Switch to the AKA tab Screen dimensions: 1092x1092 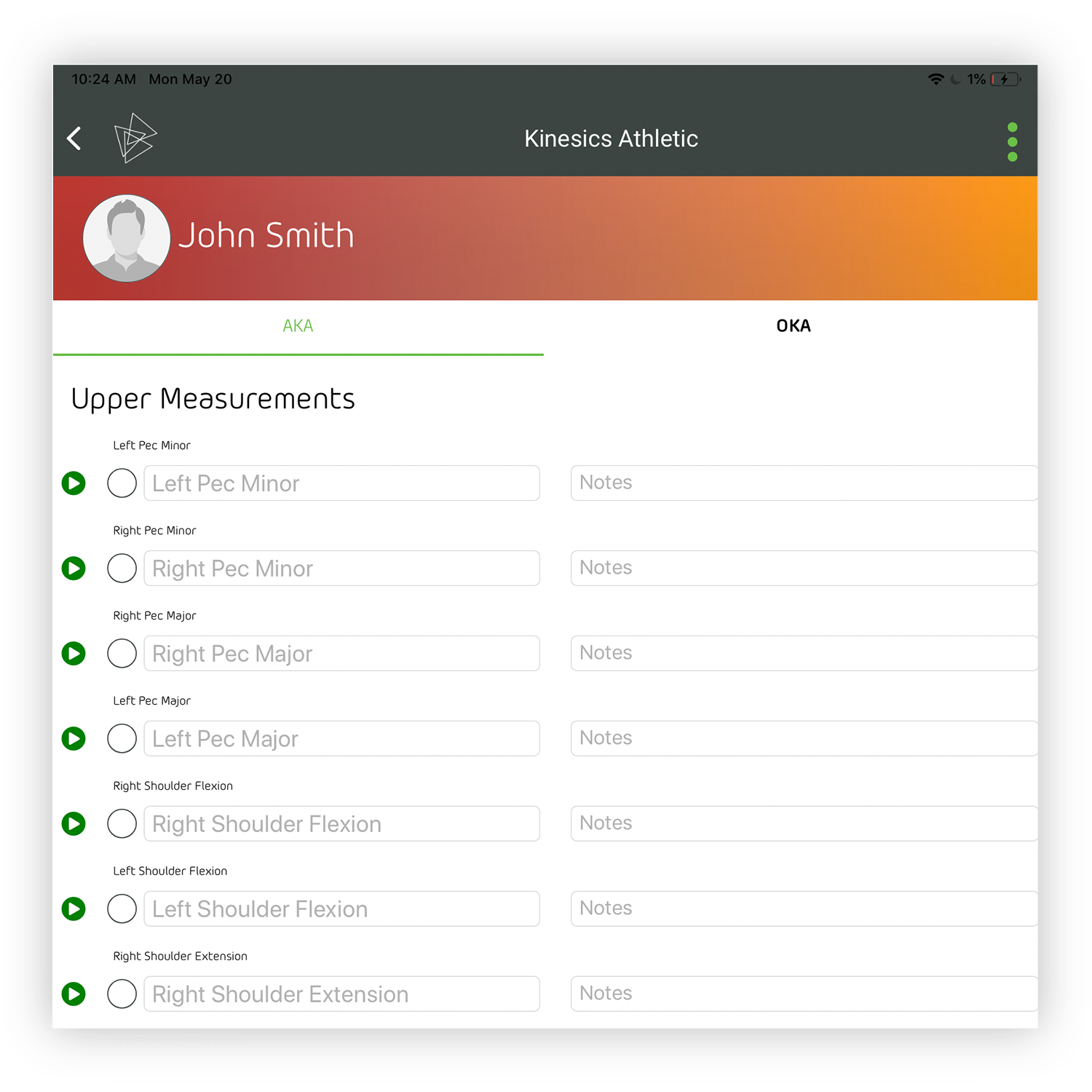point(298,326)
